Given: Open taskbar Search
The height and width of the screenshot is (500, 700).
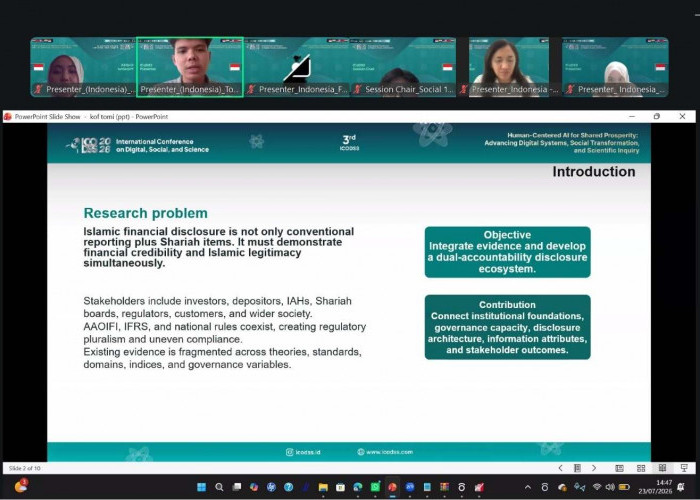Looking at the screenshot, I should (x=219, y=487).
